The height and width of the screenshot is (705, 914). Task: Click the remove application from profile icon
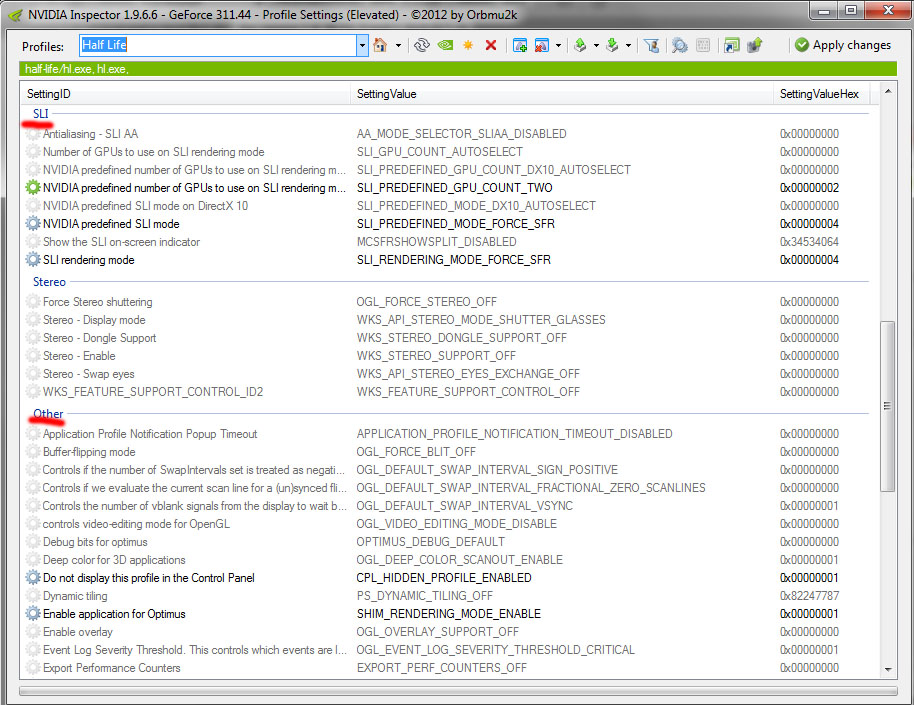click(x=542, y=45)
